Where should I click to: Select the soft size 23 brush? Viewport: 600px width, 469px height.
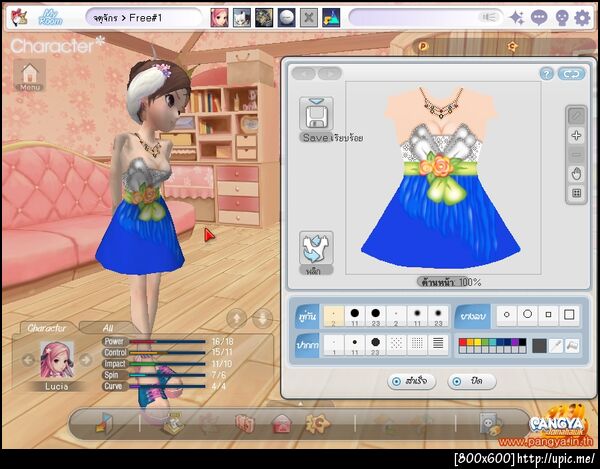coord(438,316)
